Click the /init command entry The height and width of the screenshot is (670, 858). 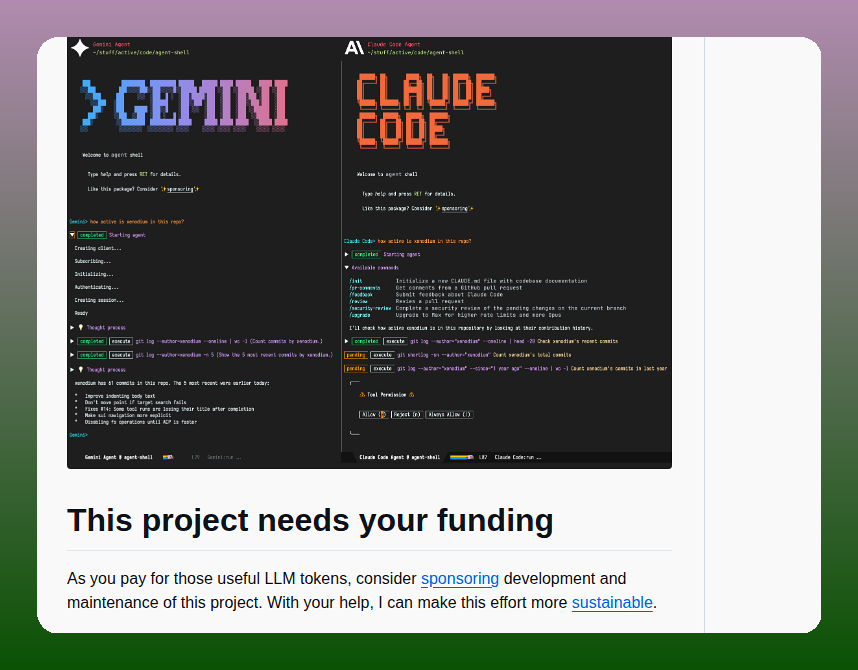click(356, 281)
